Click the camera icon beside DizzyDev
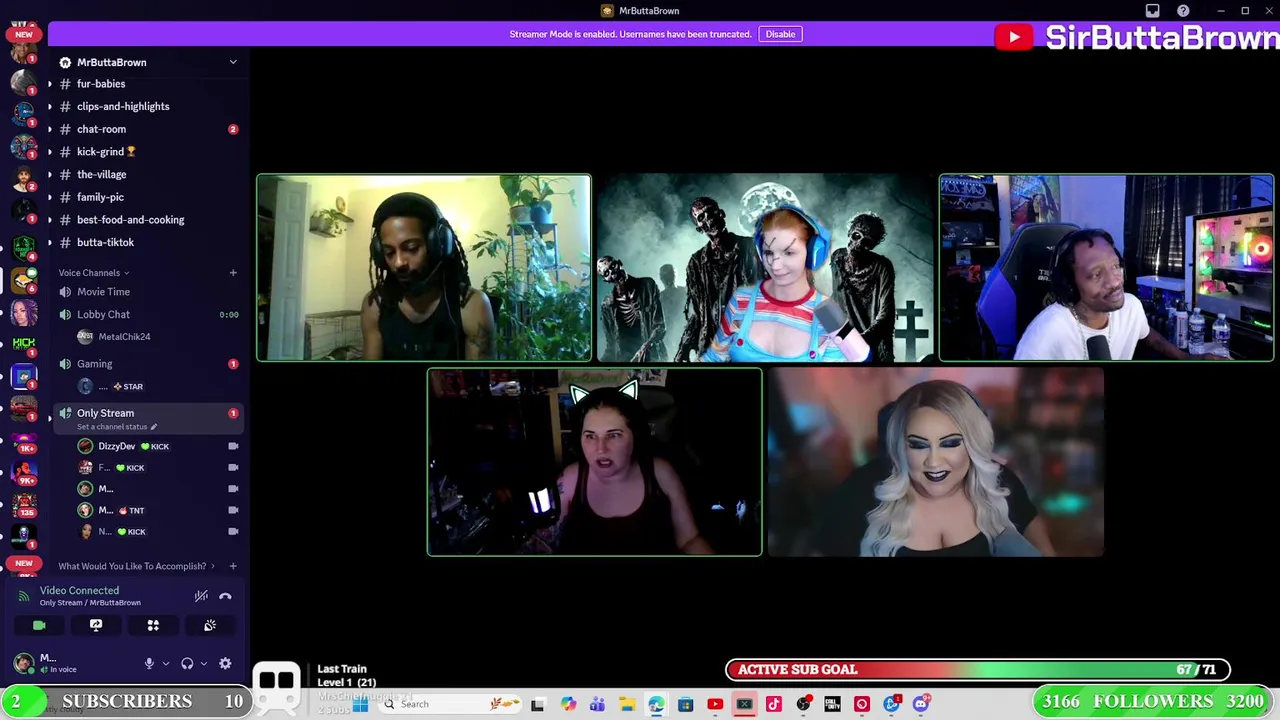Image resolution: width=1280 pixels, height=720 pixels. 233,446
